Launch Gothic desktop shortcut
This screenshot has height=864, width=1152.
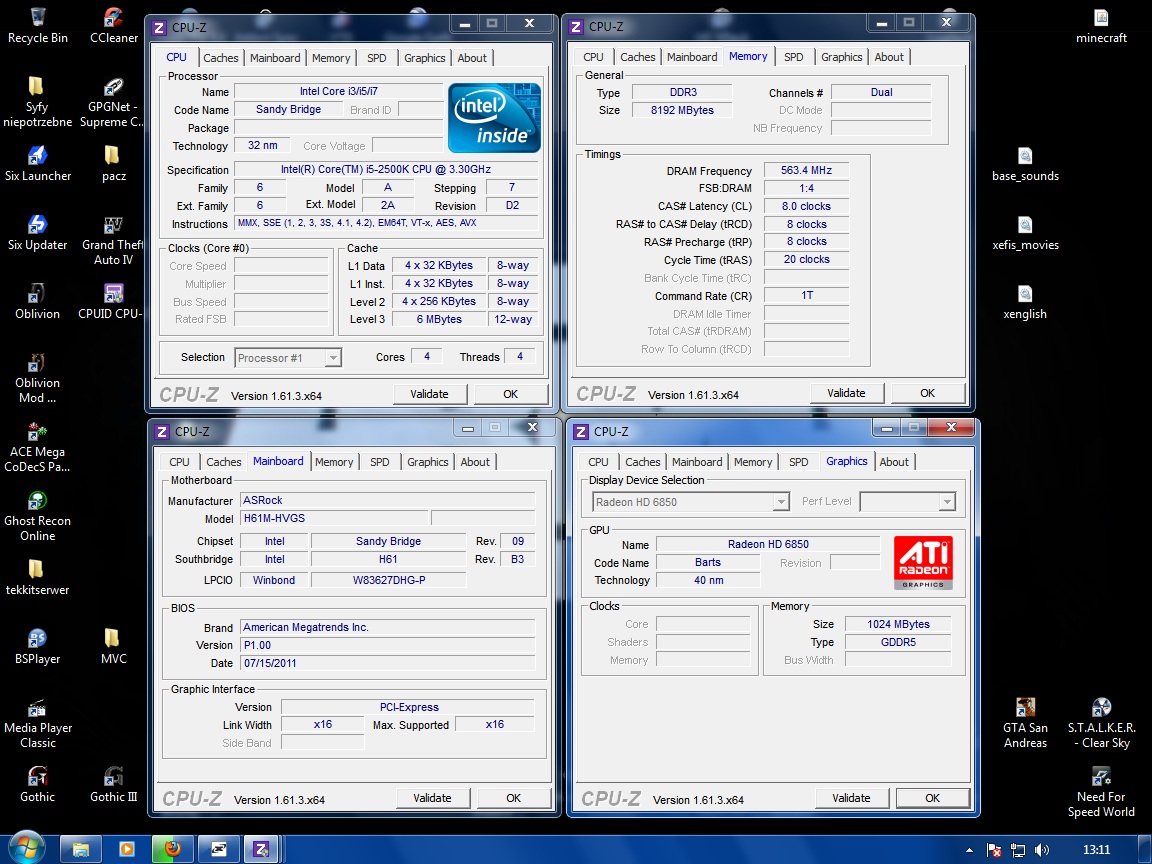(37, 785)
